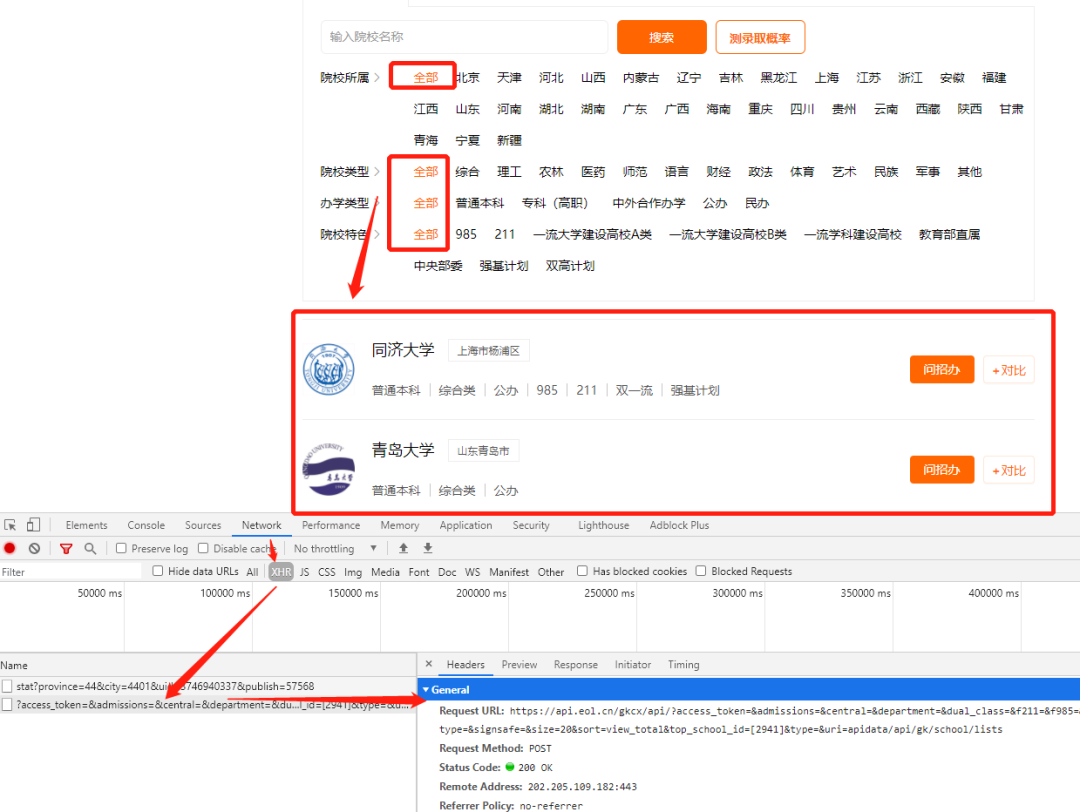Click the export HAR download arrow icon
This screenshot has height=812, width=1080.
pyautogui.click(x=428, y=548)
